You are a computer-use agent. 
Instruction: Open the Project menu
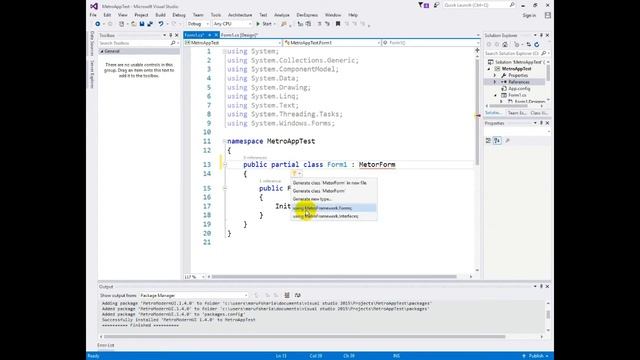pyautogui.click(x=141, y=15)
